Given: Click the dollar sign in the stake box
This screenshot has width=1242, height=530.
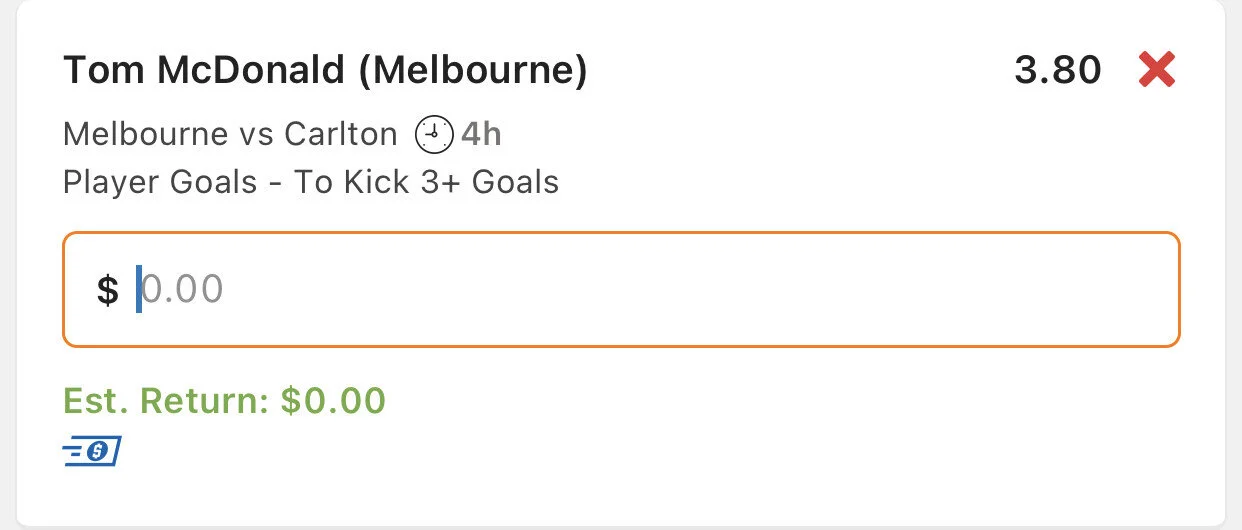Looking at the screenshot, I should click(x=107, y=291).
